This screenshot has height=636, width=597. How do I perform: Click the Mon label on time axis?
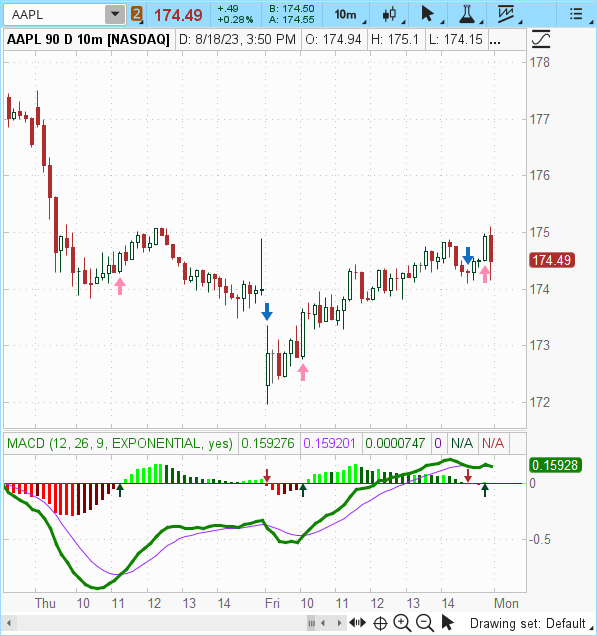click(x=506, y=603)
